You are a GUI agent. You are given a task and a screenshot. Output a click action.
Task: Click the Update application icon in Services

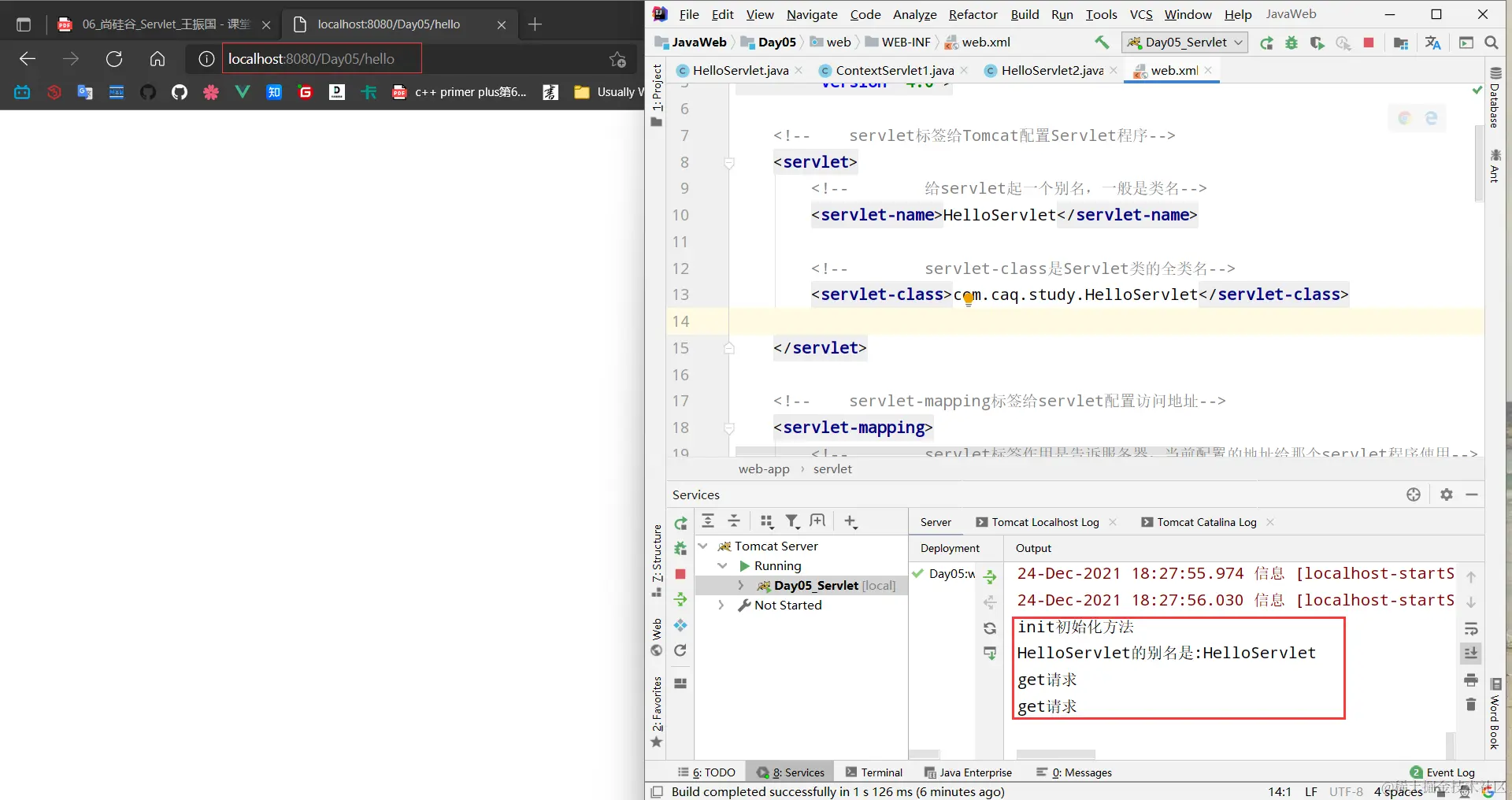[x=680, y=650]
